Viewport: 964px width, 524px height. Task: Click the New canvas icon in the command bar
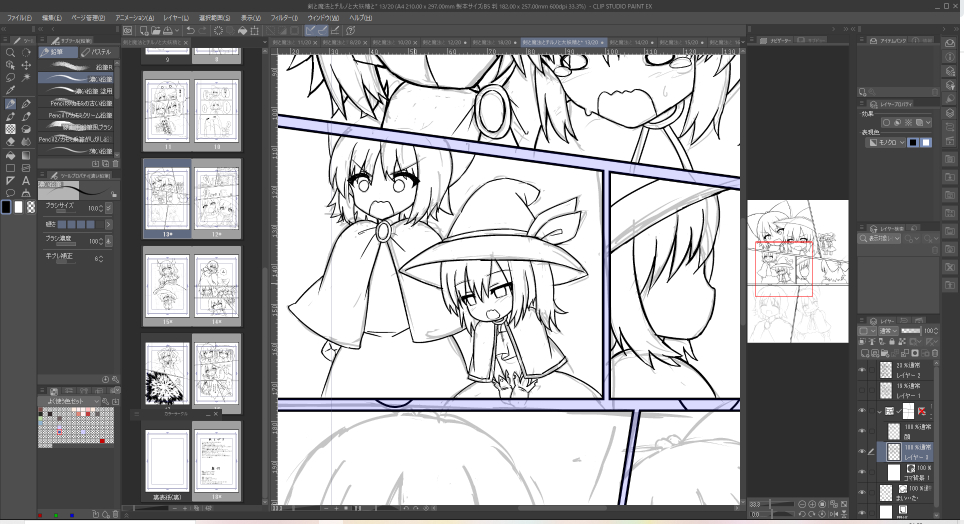coord(143,30)
